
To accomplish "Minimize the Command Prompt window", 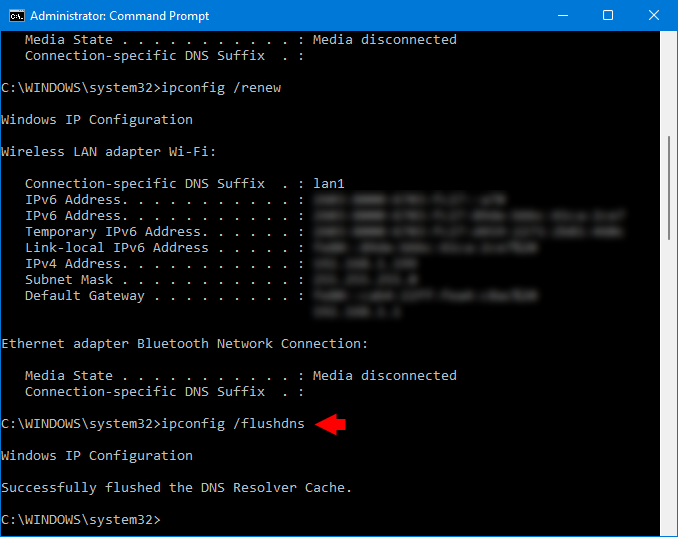I will 562,16.
